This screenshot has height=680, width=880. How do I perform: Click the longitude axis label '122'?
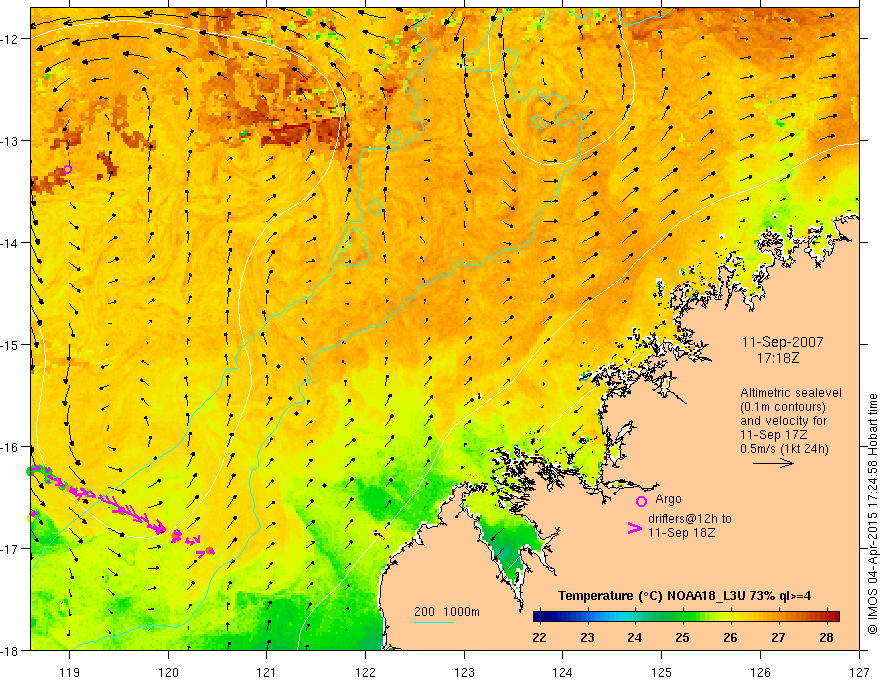pos(365,672)
